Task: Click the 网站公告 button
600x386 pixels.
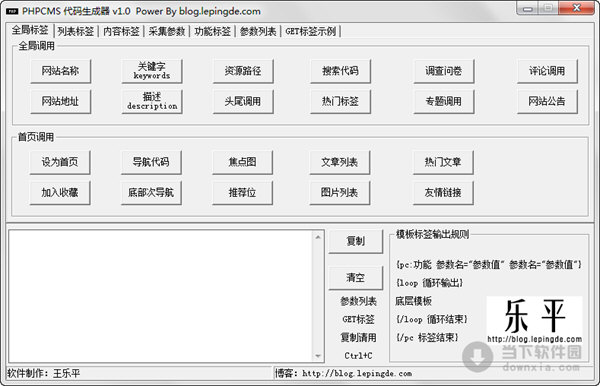Action: click(547, 101)
